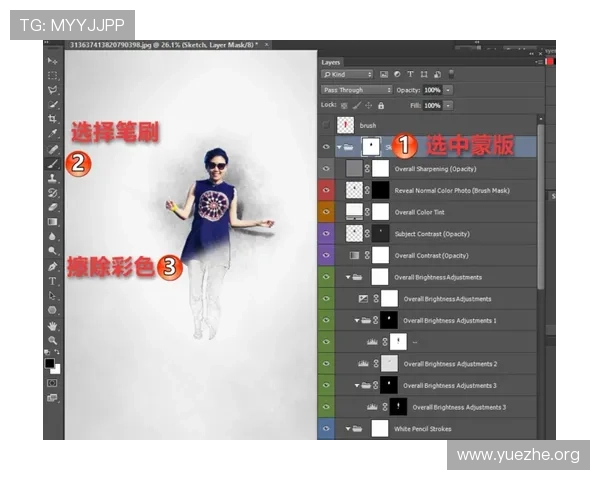Select the Lasso tool
Screen dimensions: 600x480
click(x=52, y=90)
